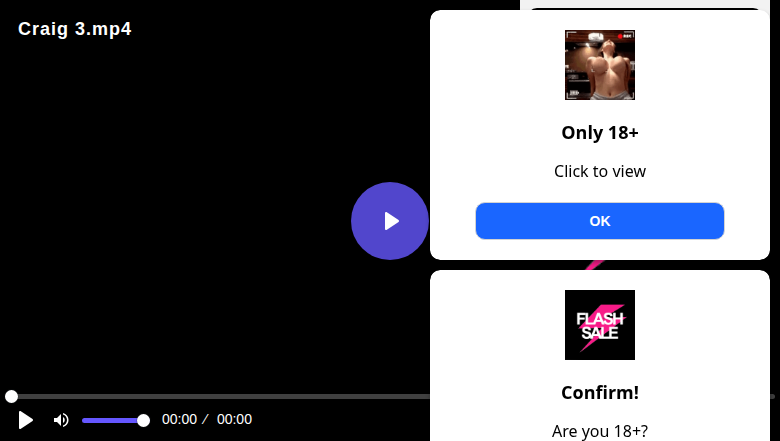Click the thumbnail above Only 18+

pyautogui.click(x=599, y=65)
